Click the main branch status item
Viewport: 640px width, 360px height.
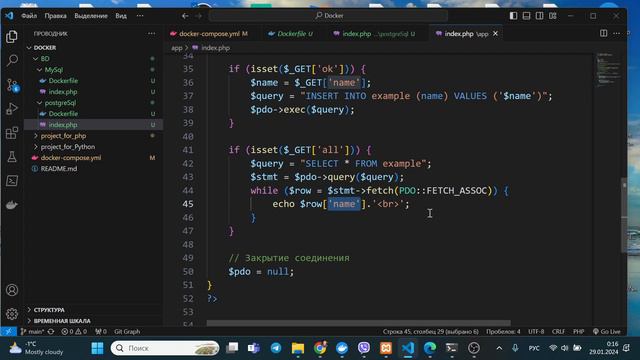point(32,331)
